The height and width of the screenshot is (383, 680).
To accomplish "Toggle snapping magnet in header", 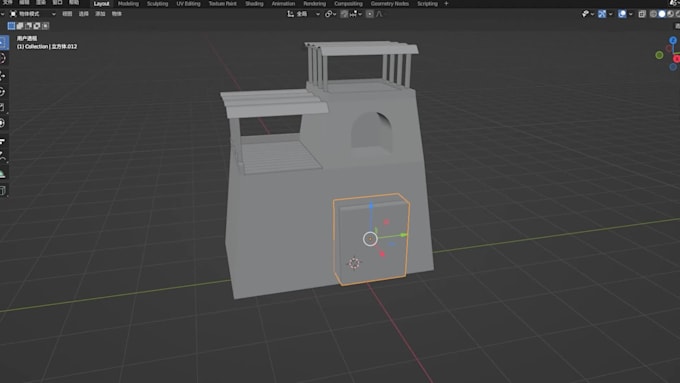I will coord(344,14).
